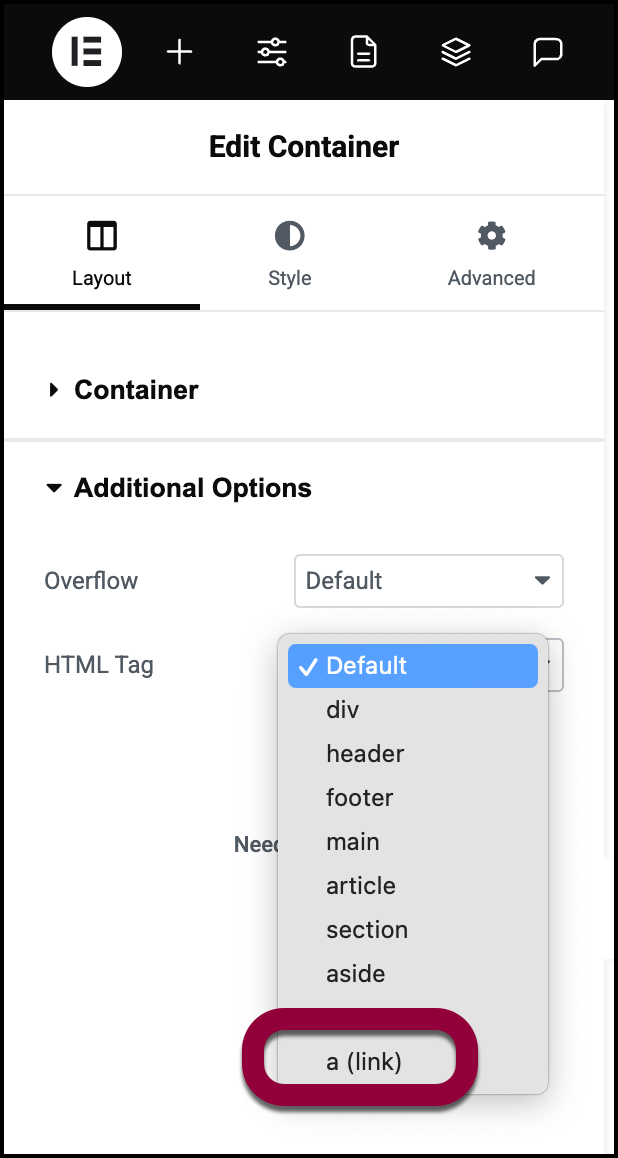
Task: Select 'header' tag option
Action: pos(365,754)
